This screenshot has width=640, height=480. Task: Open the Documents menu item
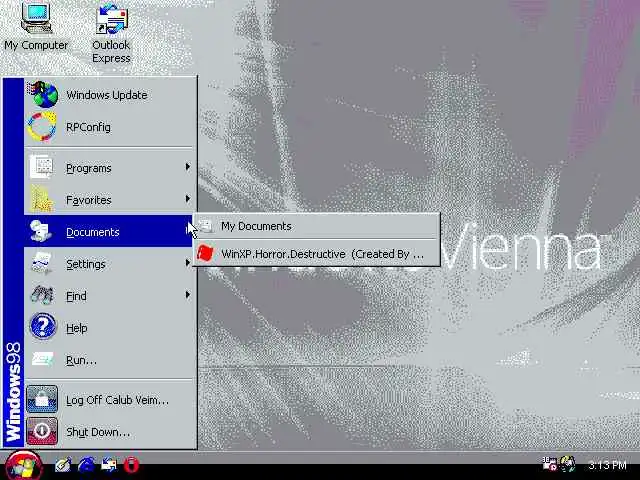(109, 231)
